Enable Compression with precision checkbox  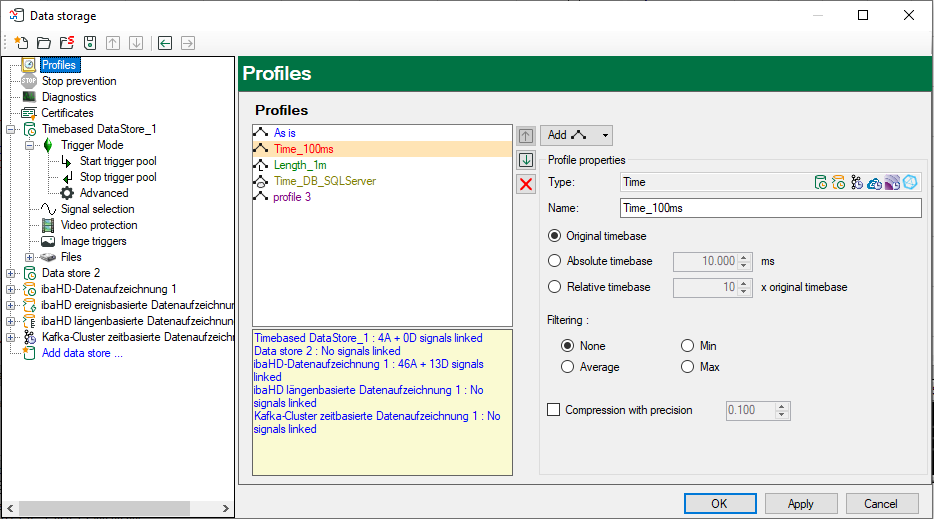[554, 410]
